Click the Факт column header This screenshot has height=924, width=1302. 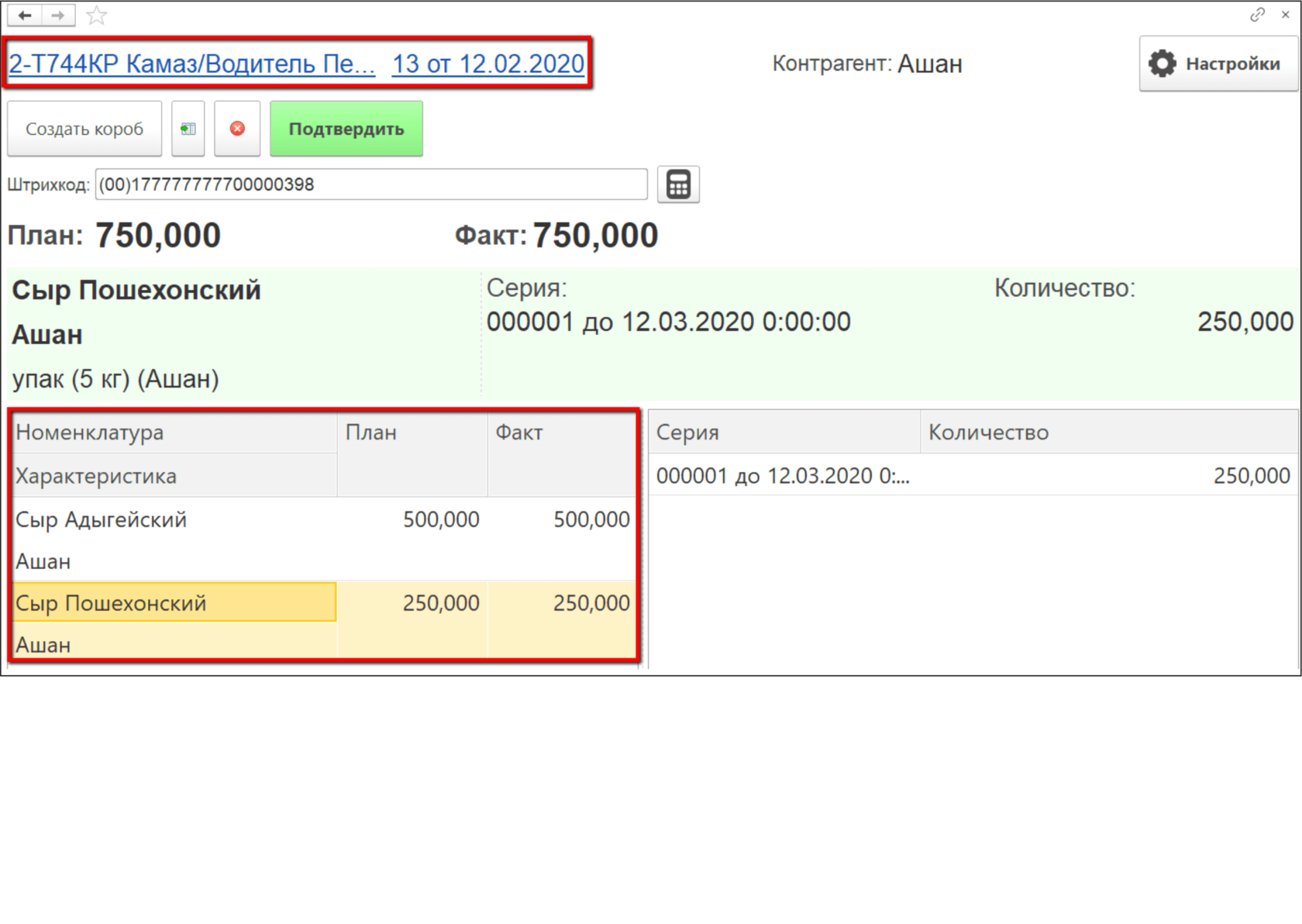[562, 454]
